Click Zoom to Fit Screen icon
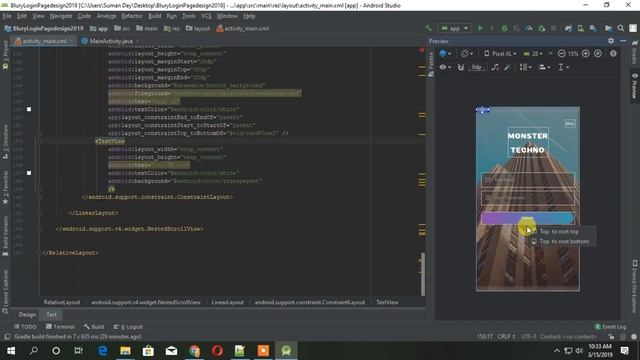This screenshot has height=360, width=640. click(x=598, y=53)
